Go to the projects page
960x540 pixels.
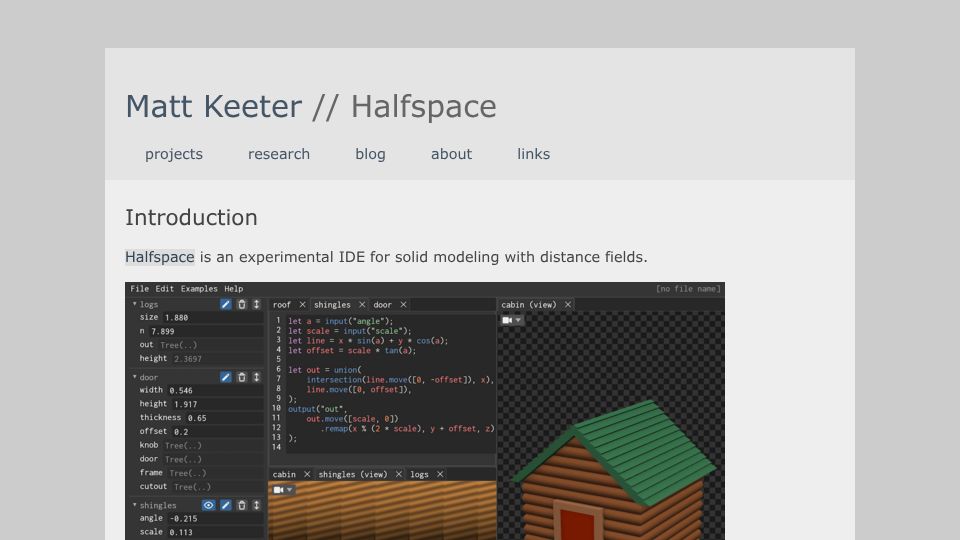pyautogui.click(x=174, y=154)
